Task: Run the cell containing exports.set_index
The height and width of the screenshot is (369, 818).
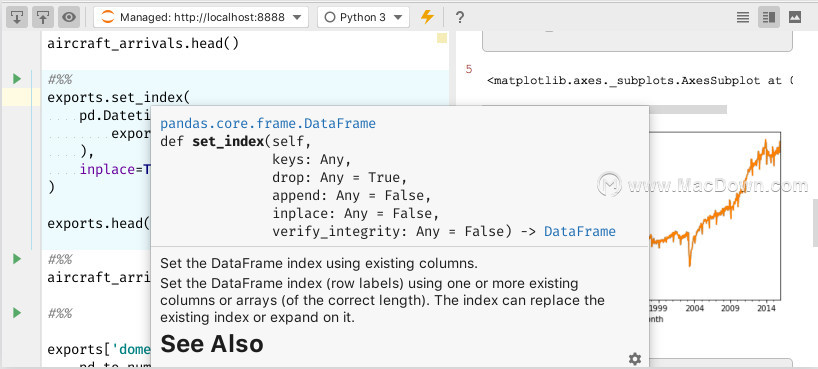Action: pyautogui.click(x=17, y=79)
